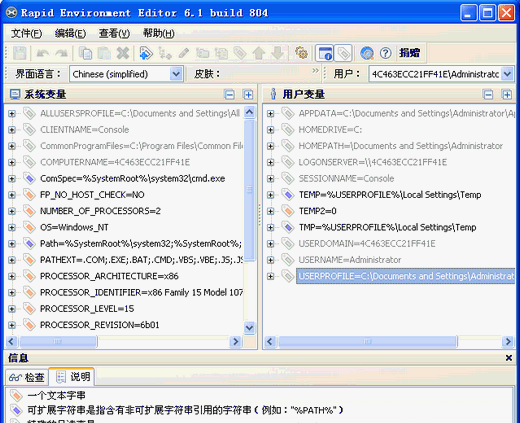Click the Move Up arrow icon

(259, 53)
